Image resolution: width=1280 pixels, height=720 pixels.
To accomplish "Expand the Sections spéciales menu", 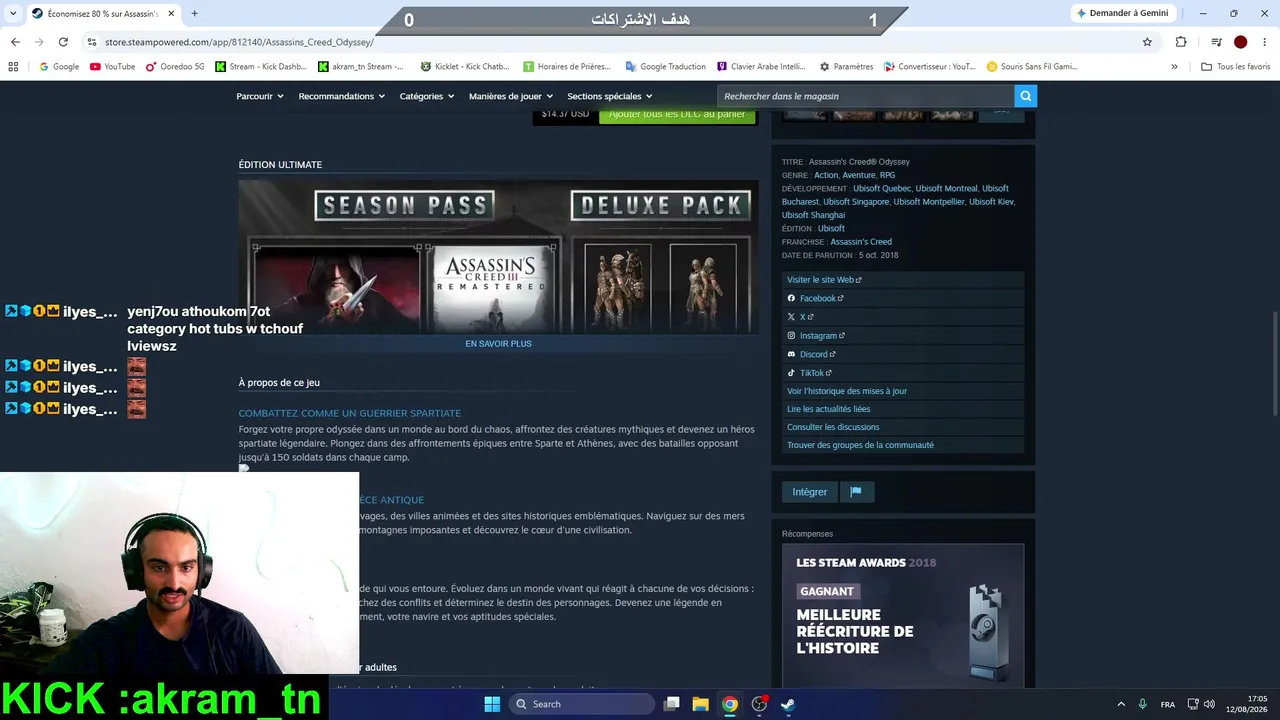I will pyautogui.click(x=610, y=96).
